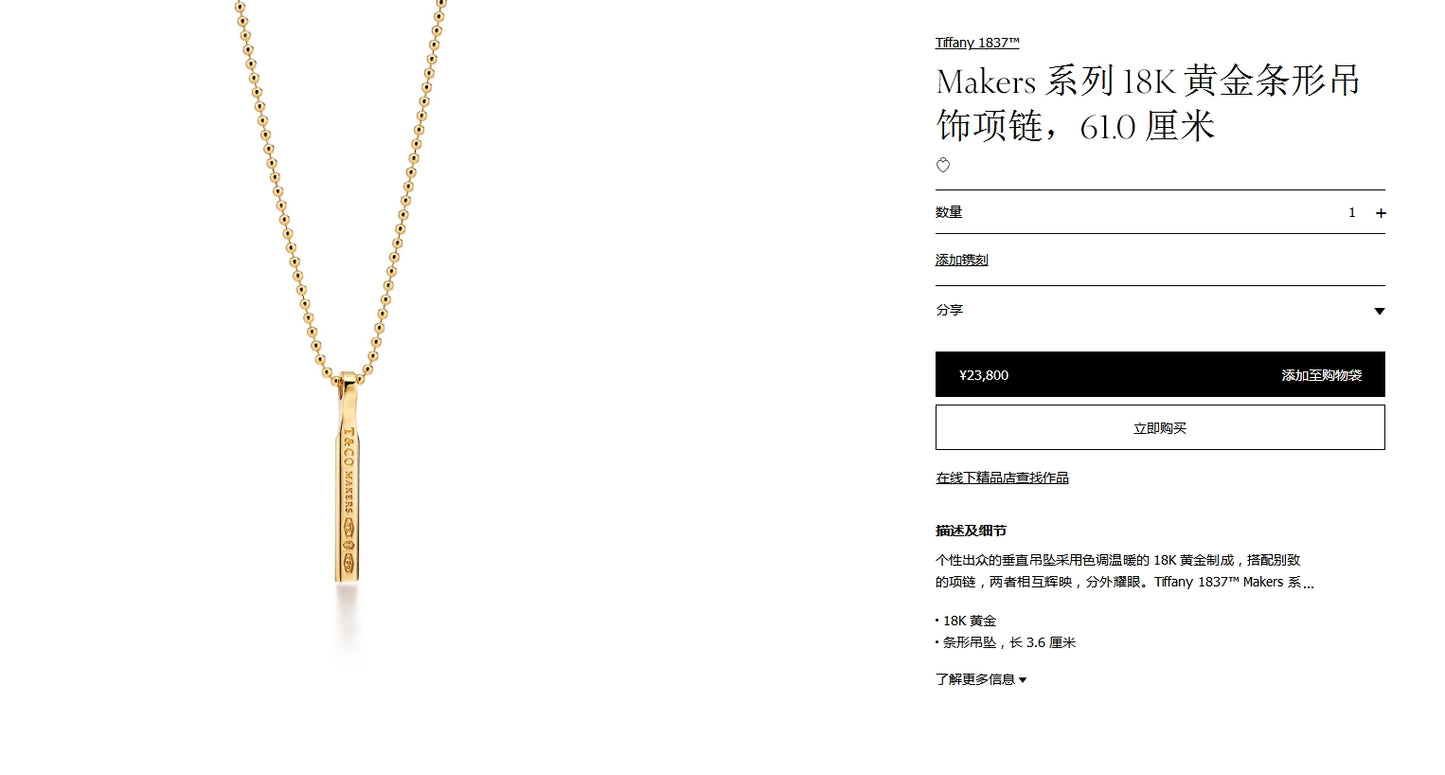Open the Tiffany 1837™ collection link

tap(977, 43)
